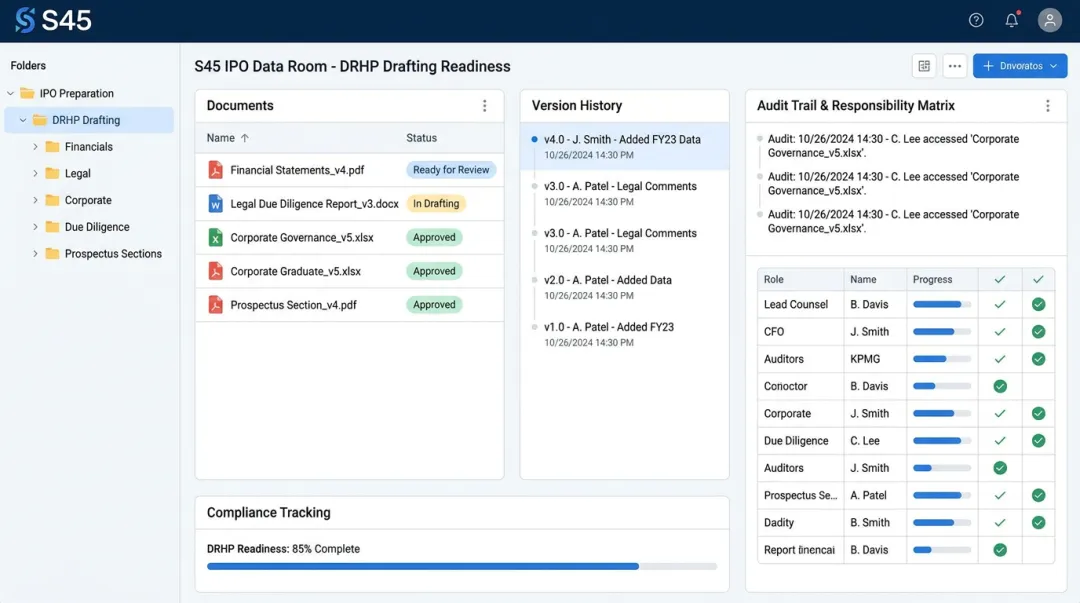Click the second checkmark column header in matrix
1080x603 pixels.
1038,279
